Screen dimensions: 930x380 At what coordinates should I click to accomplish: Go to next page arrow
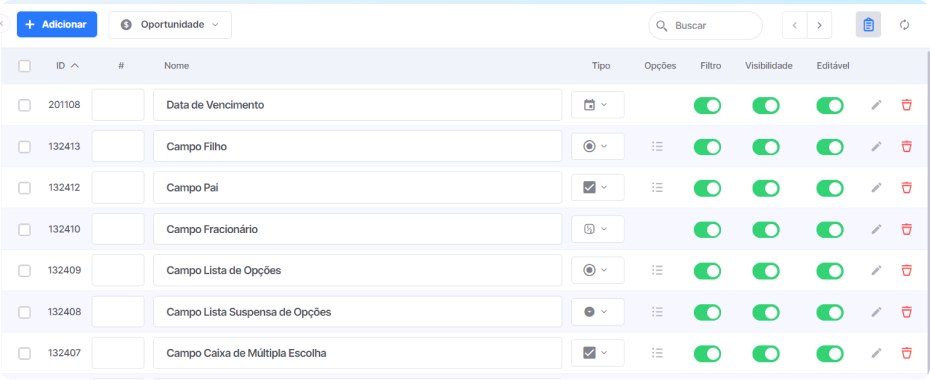[x=819, y=25]
